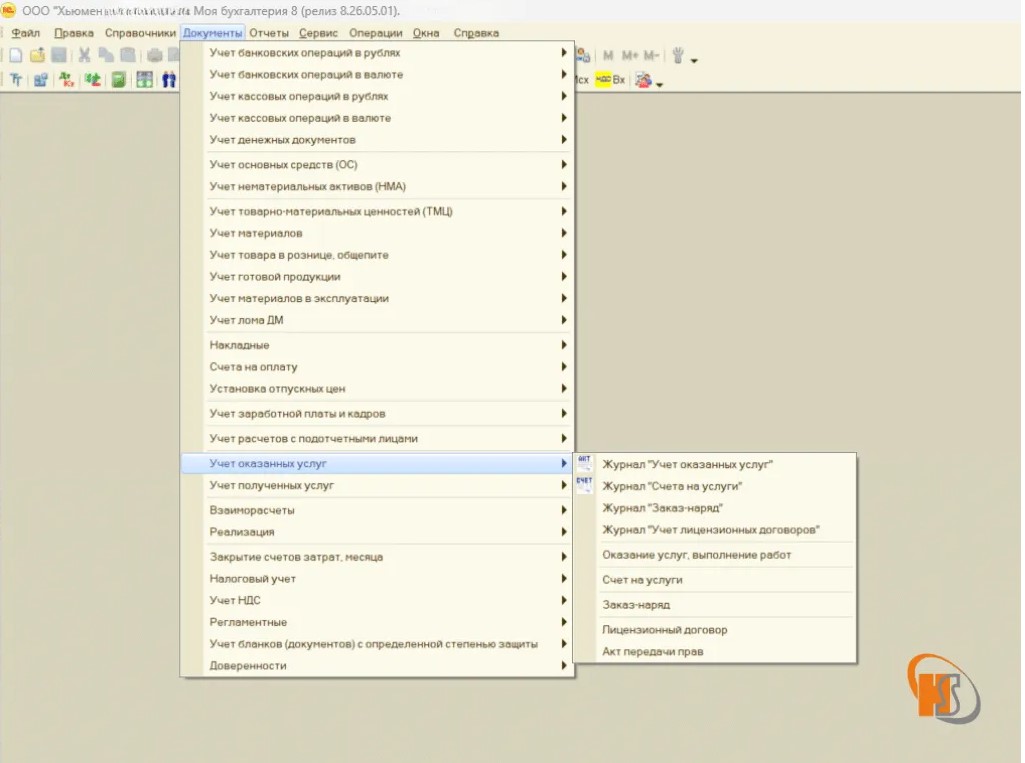Click the green-red 'Дт Кт' icon

click(x=66, y=80)
